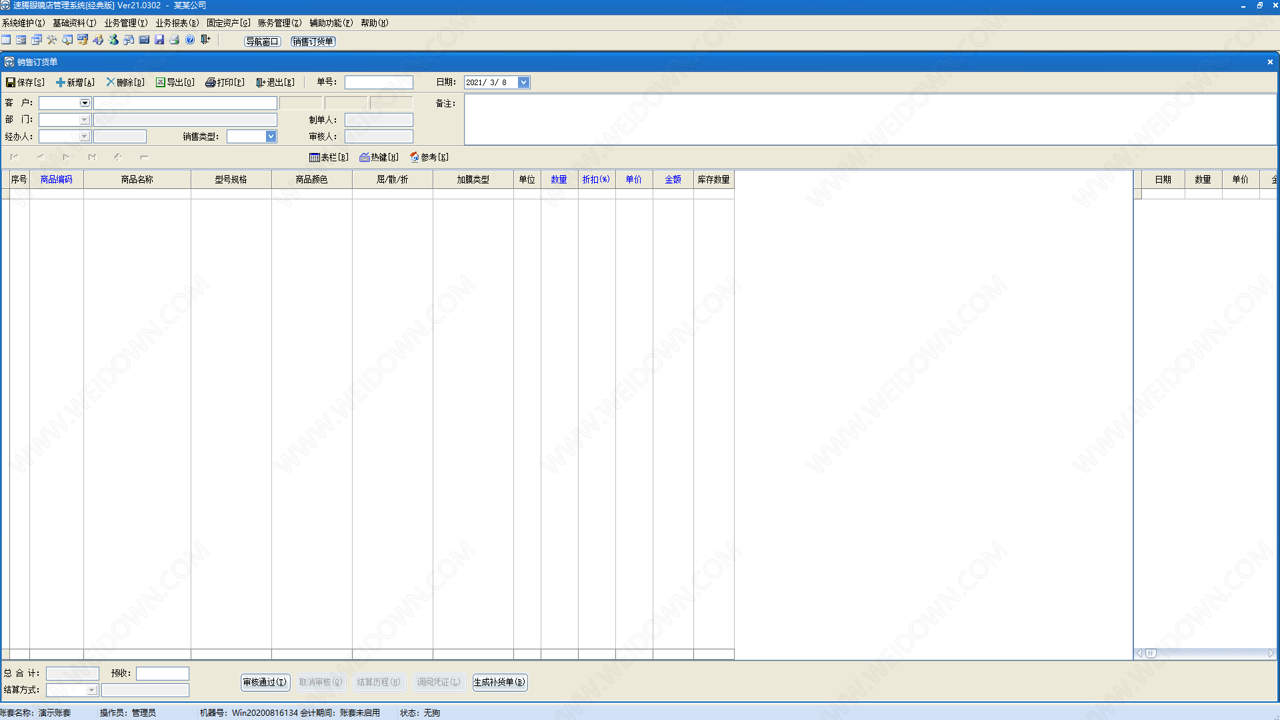
Task: Click the printer icon in main toolbar
Action: pos(174,40)
